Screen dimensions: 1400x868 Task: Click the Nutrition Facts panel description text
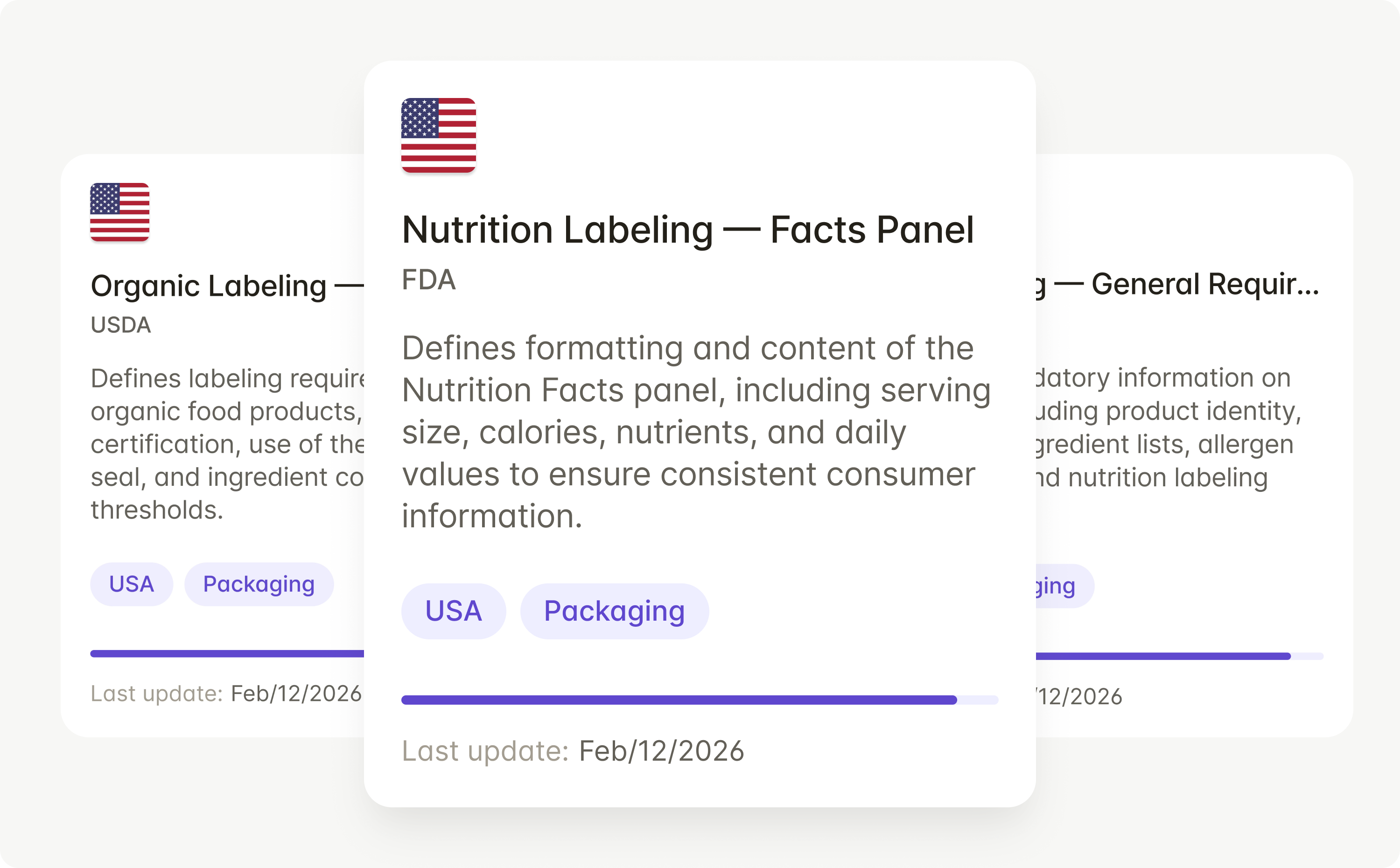694,432
